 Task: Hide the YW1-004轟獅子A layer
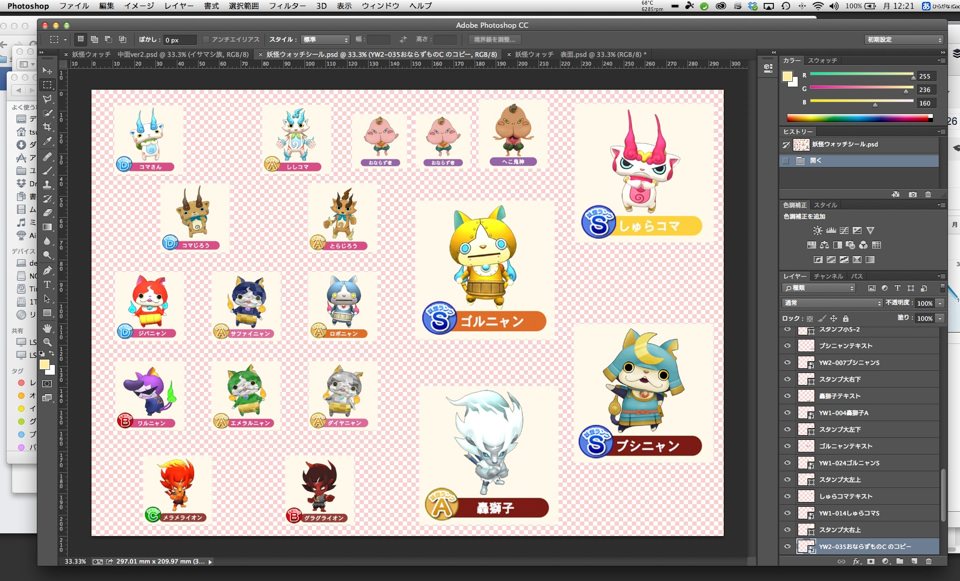[787, 413]
